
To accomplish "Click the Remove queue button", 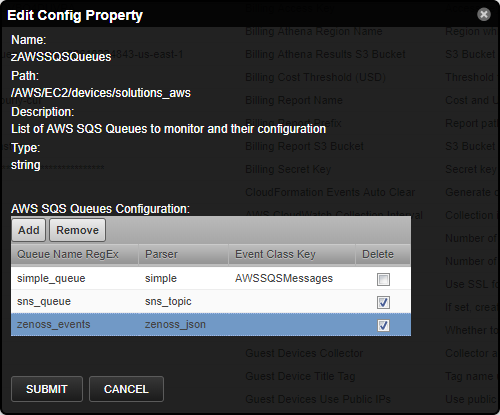I will point(77,230).
